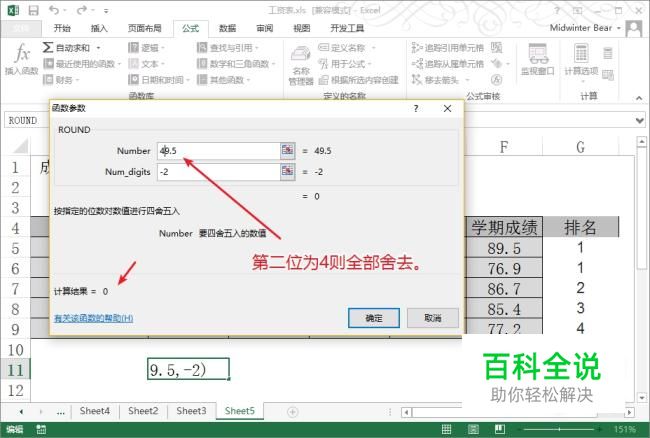The width and height of the screenshot is (650, 438).
Task: Open the Watch Window
Action: click(x=538, y=60)
